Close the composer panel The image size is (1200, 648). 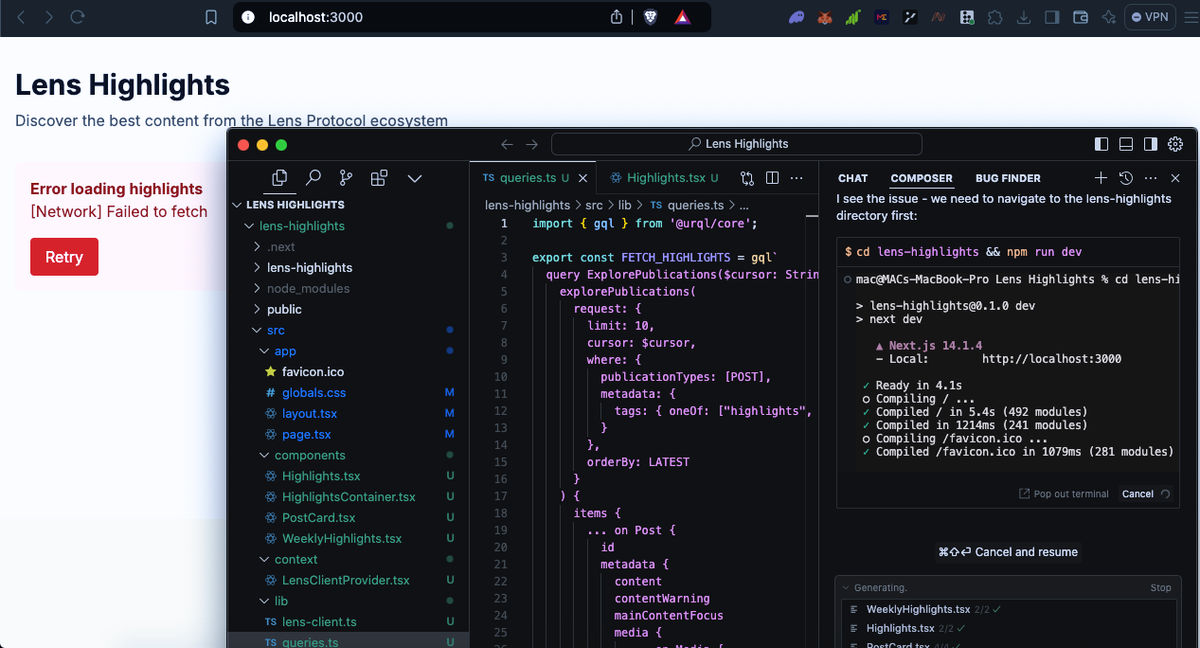point(1175,178)
